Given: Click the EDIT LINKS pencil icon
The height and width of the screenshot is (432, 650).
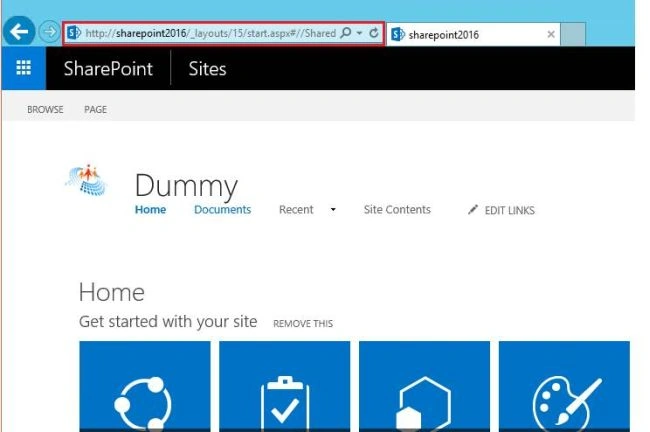Looking at the screenshot, I should tap(473, 210).
